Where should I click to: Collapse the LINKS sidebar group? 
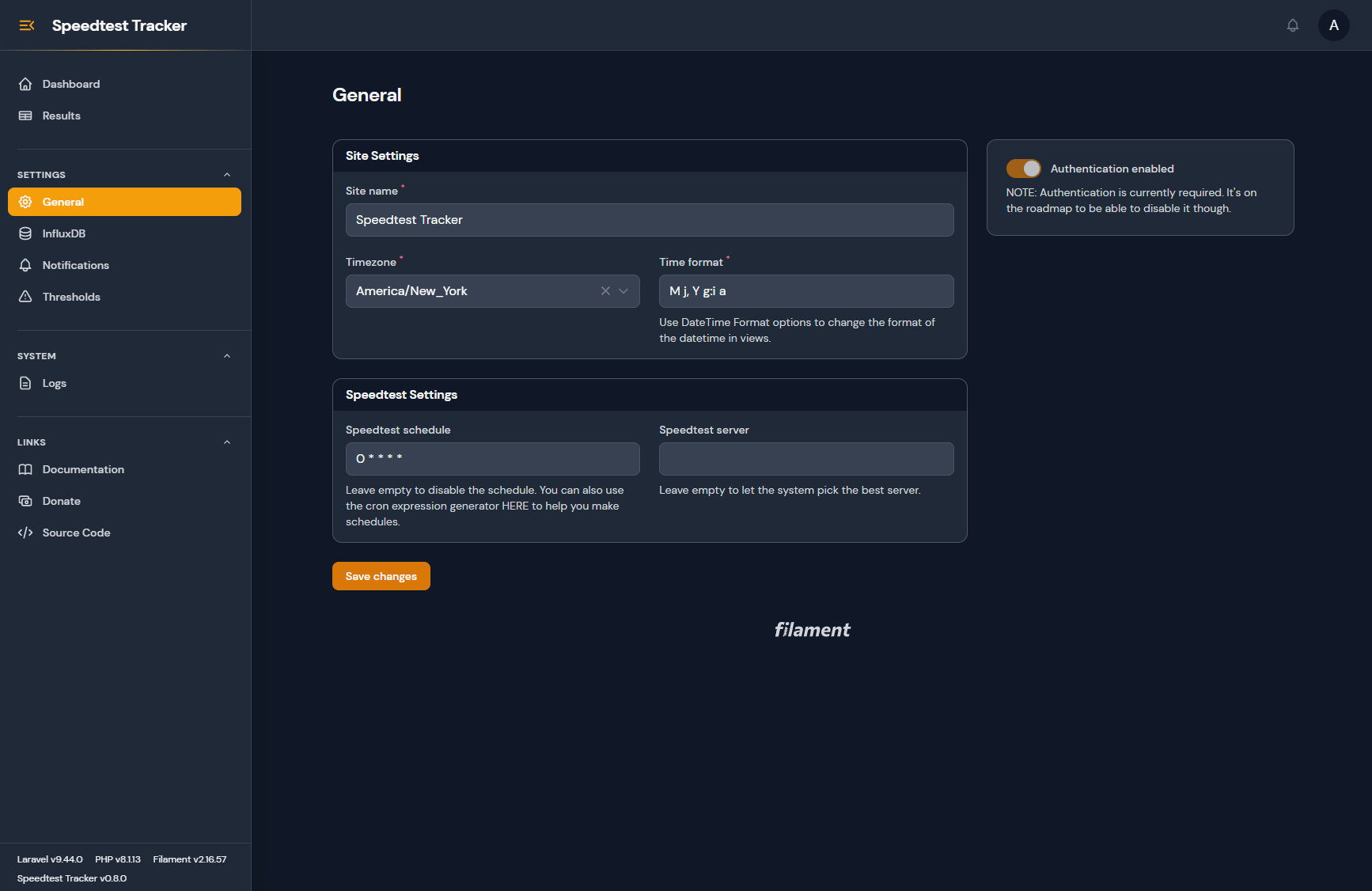227,442
